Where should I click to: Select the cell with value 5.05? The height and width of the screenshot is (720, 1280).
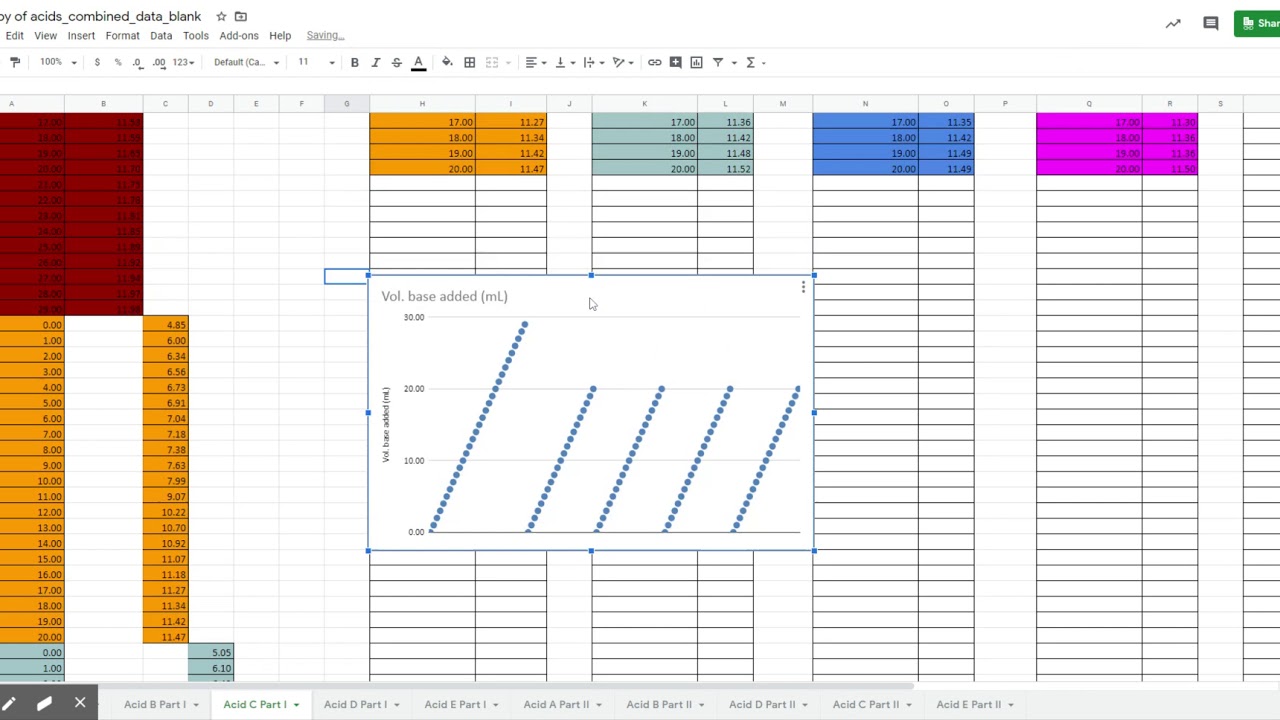[x=211, y=652]
